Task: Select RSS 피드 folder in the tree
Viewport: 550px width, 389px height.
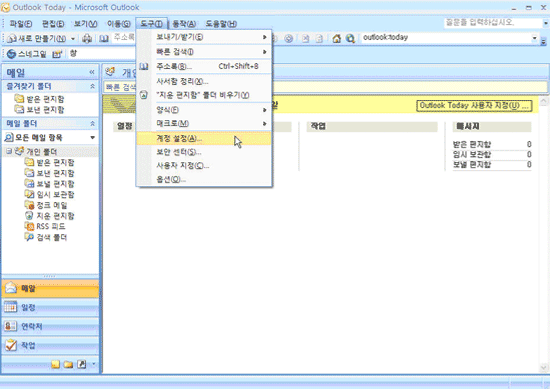Action: point(51,226)
